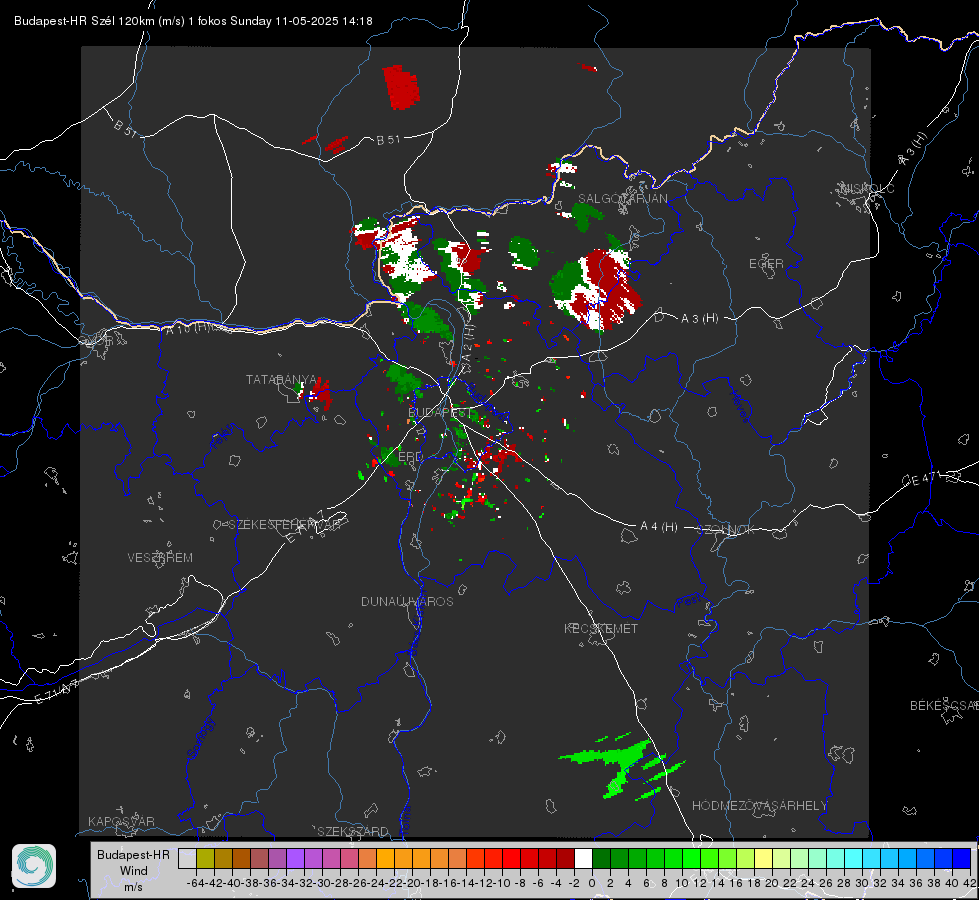Pick the yellow 18 to 20 legend swatch
This screenshot has width=979, height=900.
(763, 859)
